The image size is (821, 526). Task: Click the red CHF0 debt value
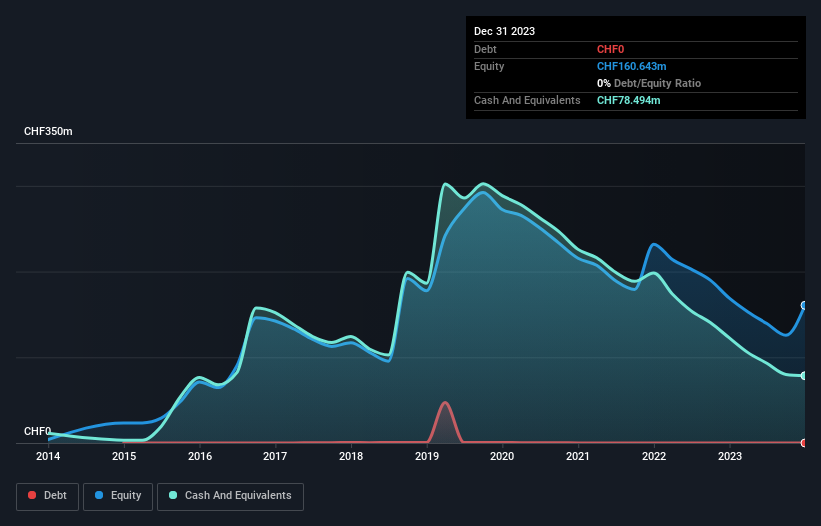(x=611, y=49)
